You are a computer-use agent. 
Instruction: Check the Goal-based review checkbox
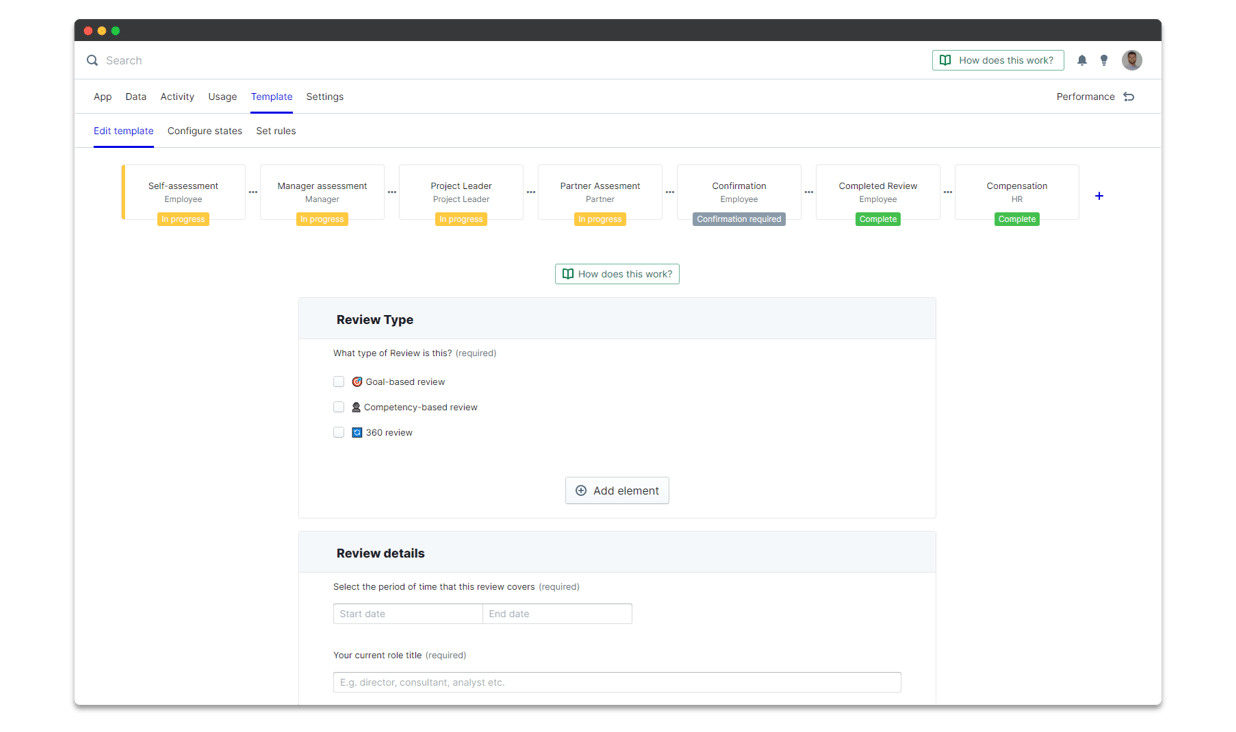(x=339, y=382)
